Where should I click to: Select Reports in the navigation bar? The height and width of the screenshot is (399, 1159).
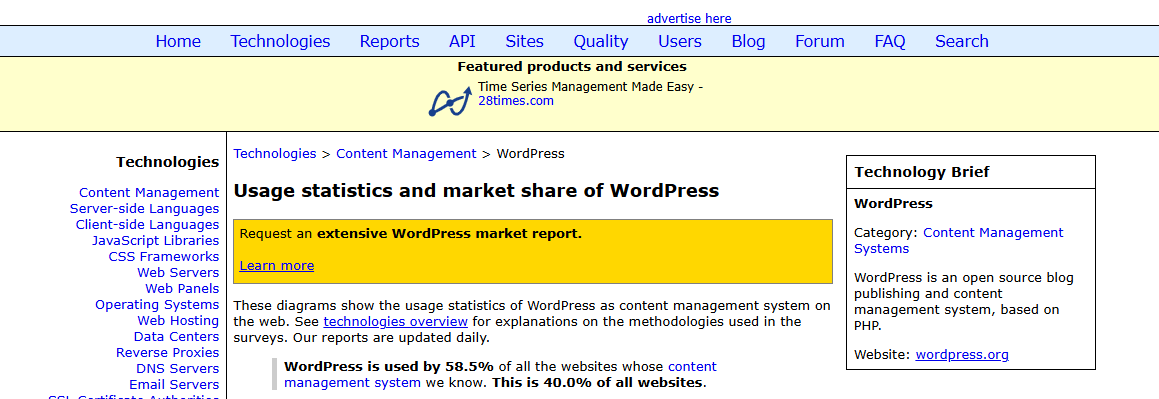pos(390,41)
